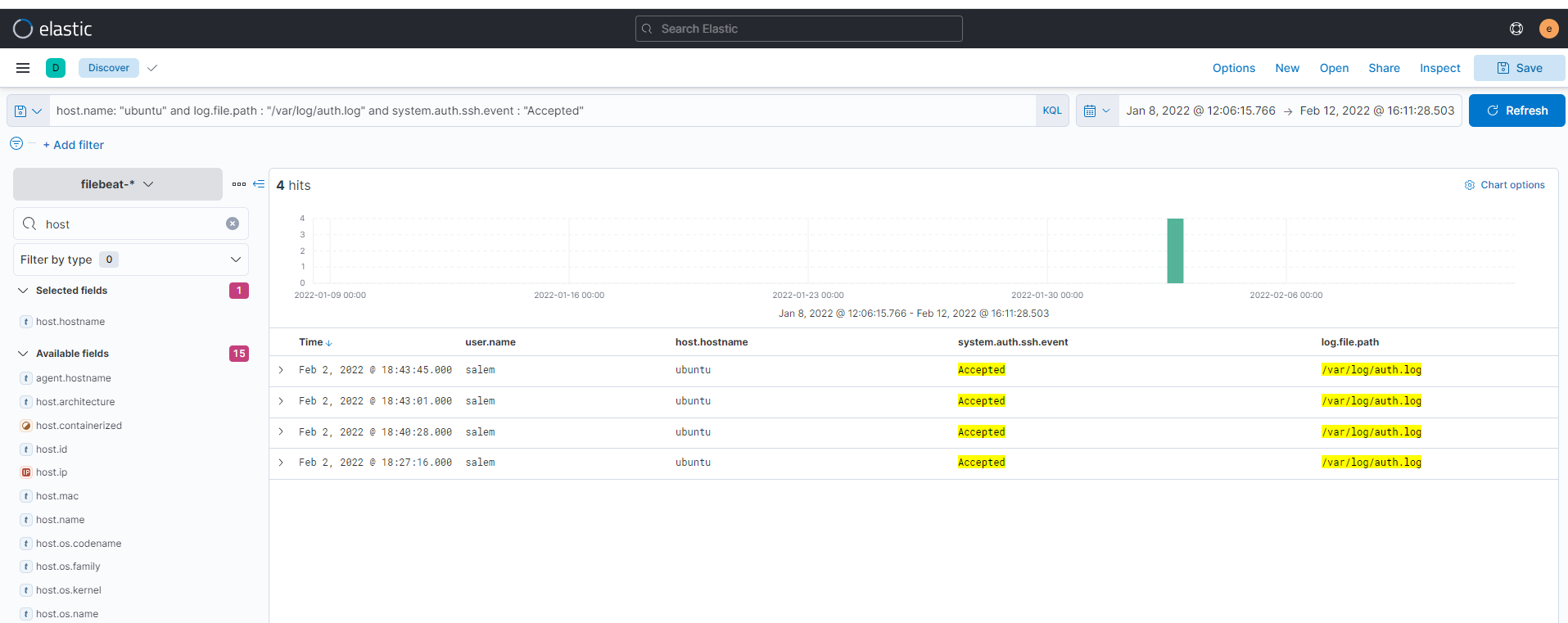Open the hamburger navigation menu

[x=23, y=68]
